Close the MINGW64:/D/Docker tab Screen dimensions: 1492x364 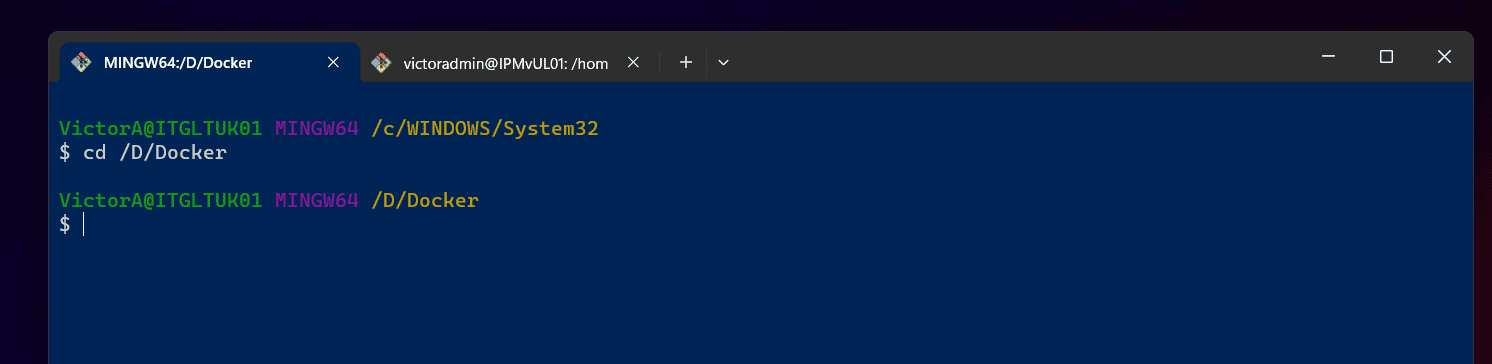coord(334,62)
